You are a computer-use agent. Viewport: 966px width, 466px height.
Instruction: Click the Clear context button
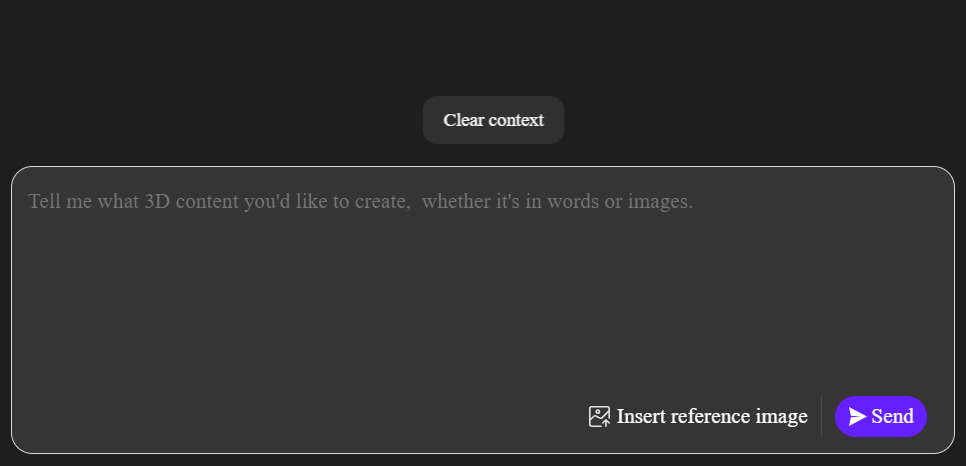tap(493, 120)
